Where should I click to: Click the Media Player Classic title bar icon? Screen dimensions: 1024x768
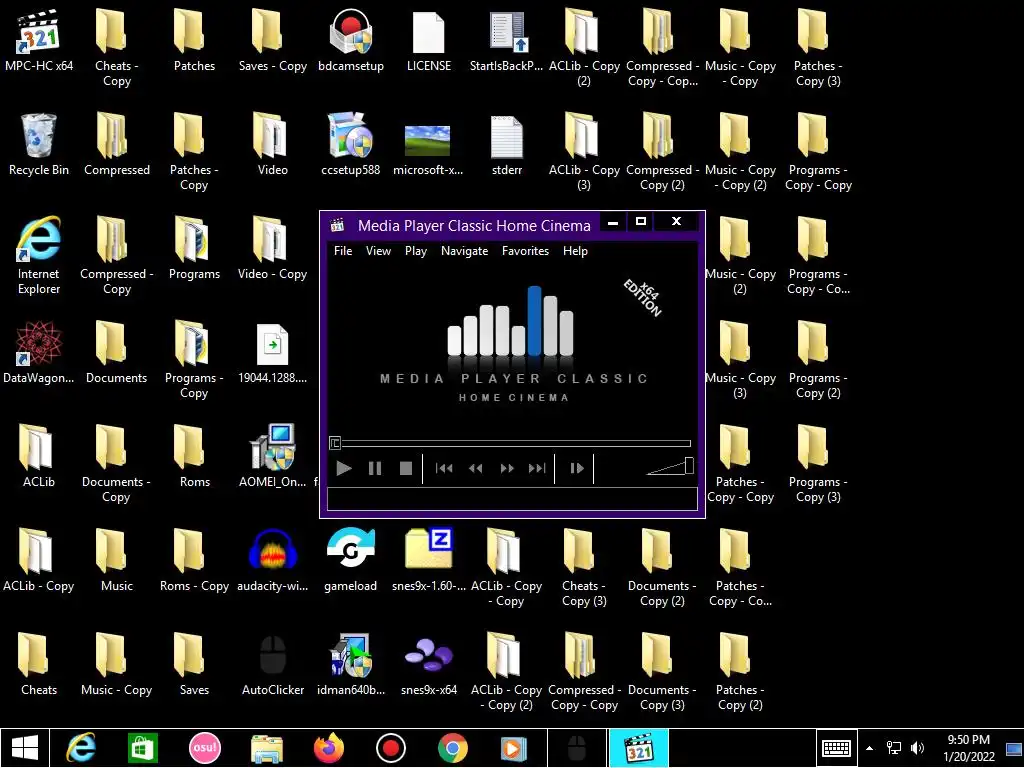pos(337,225)
